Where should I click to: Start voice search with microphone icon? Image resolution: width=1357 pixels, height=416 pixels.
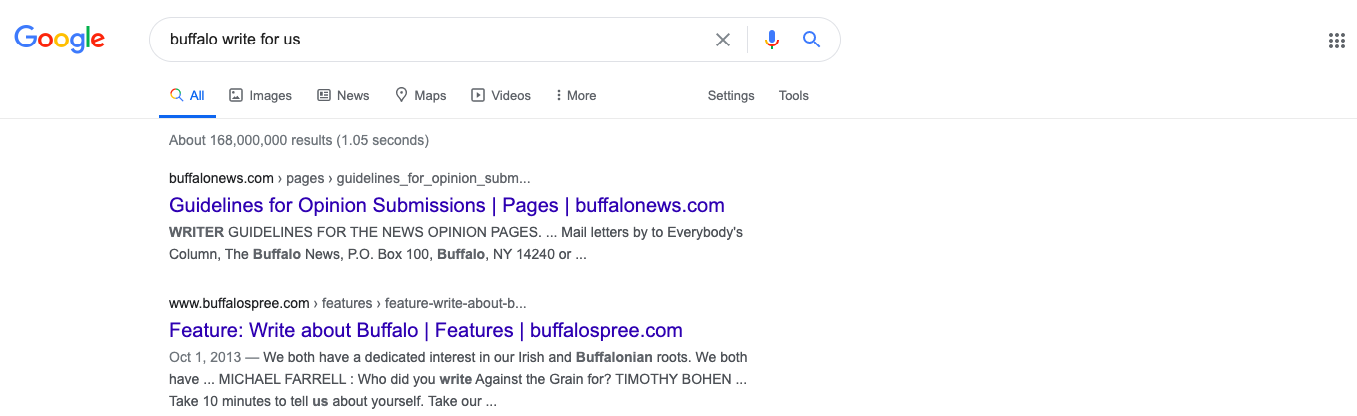pos(771,40)
